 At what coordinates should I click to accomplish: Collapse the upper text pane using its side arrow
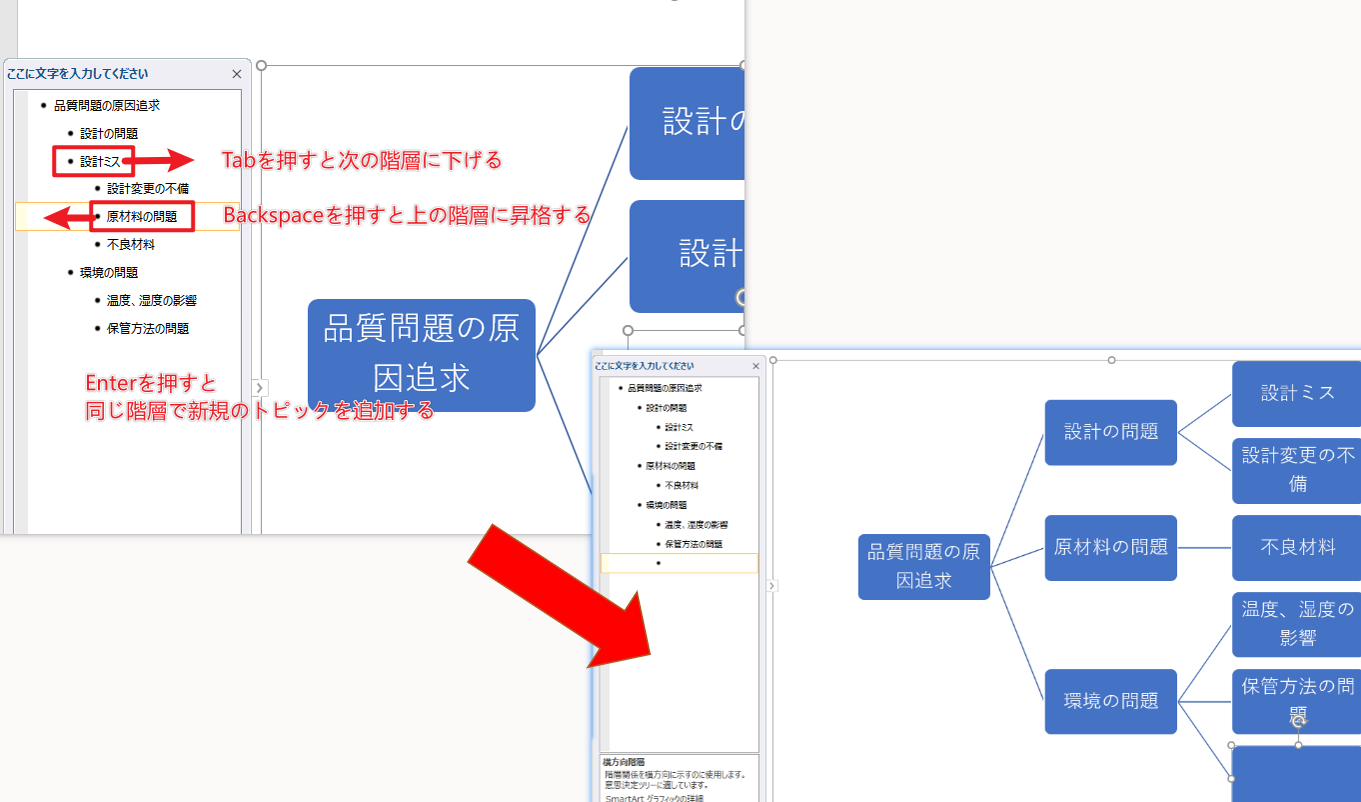coord(258,387)
